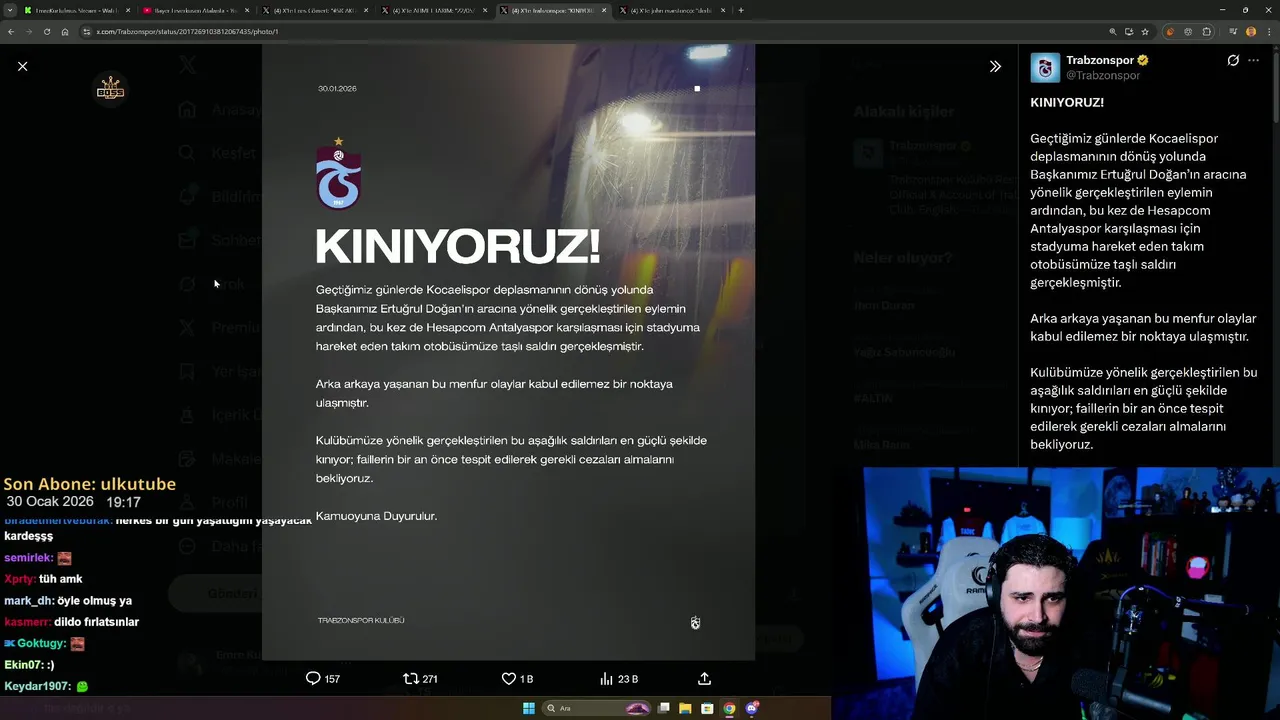Open the Chrome profile avatar
1280x720 pixels.
pos(1251,32)
